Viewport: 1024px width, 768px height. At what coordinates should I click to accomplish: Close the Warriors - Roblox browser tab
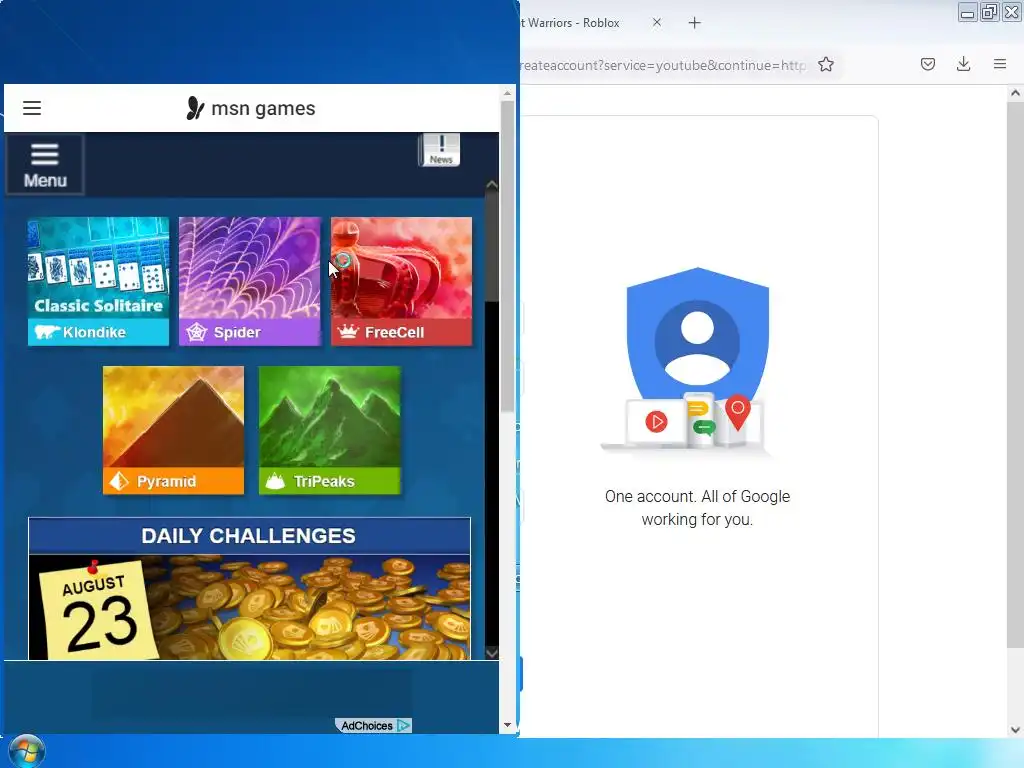[x=657, y=22]
